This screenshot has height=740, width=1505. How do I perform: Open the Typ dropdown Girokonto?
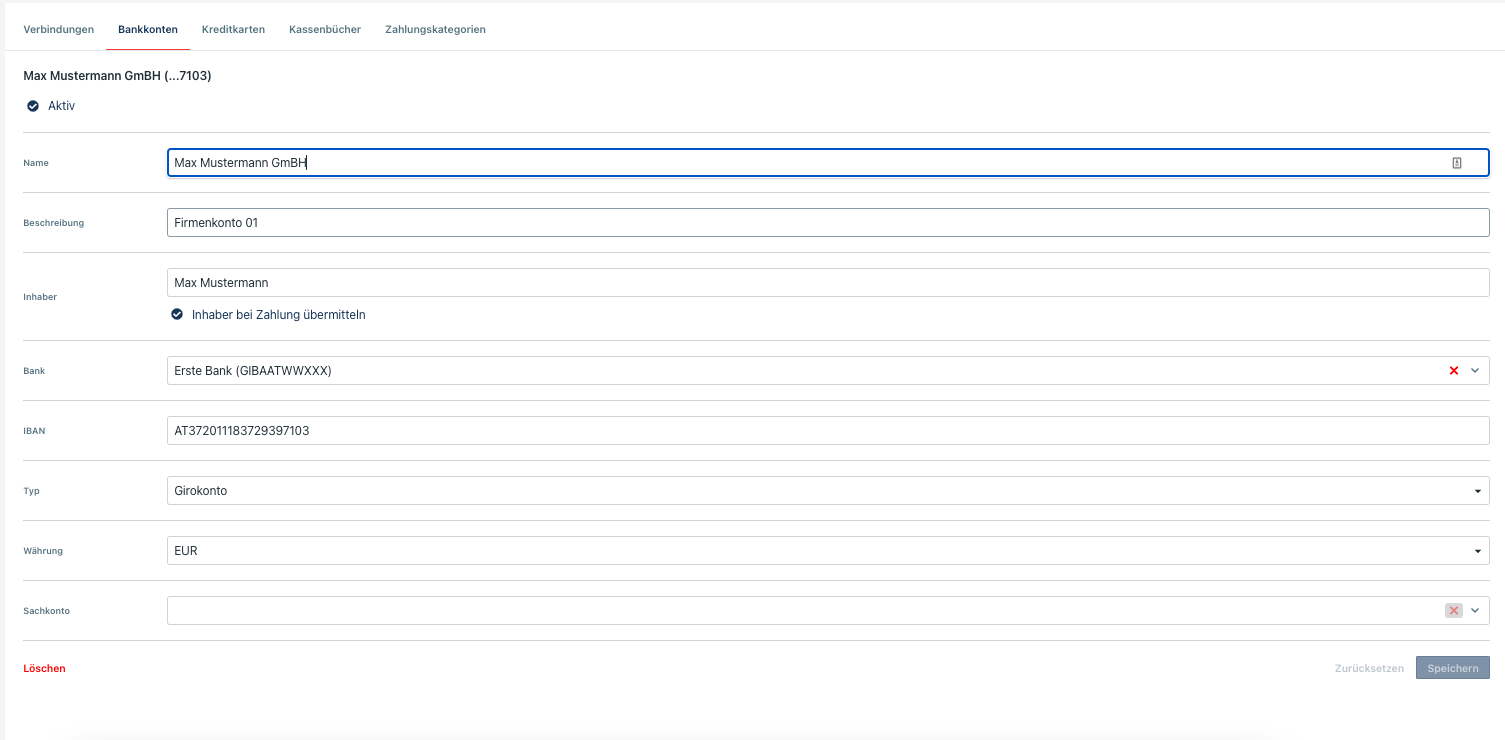pos(827,491)
